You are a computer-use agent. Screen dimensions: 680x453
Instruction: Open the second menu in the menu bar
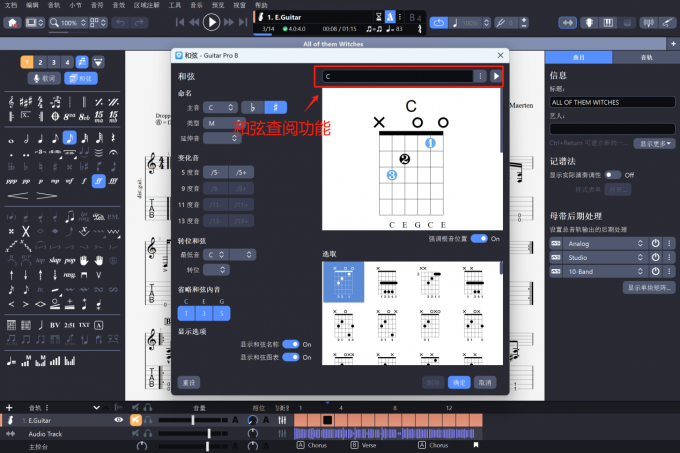pyautogui.click(x=32, y=5)
